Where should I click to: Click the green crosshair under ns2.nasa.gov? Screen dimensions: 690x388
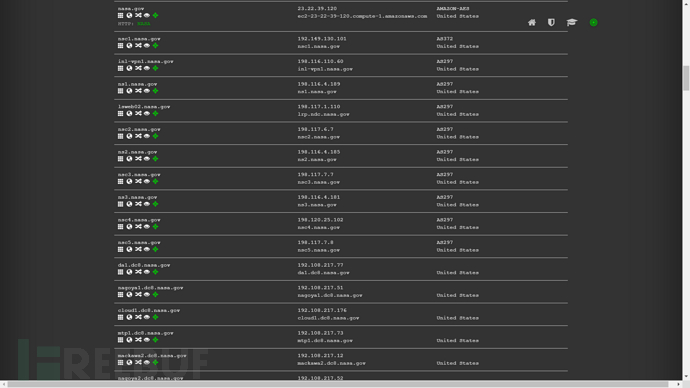click(x=155, y=159)
